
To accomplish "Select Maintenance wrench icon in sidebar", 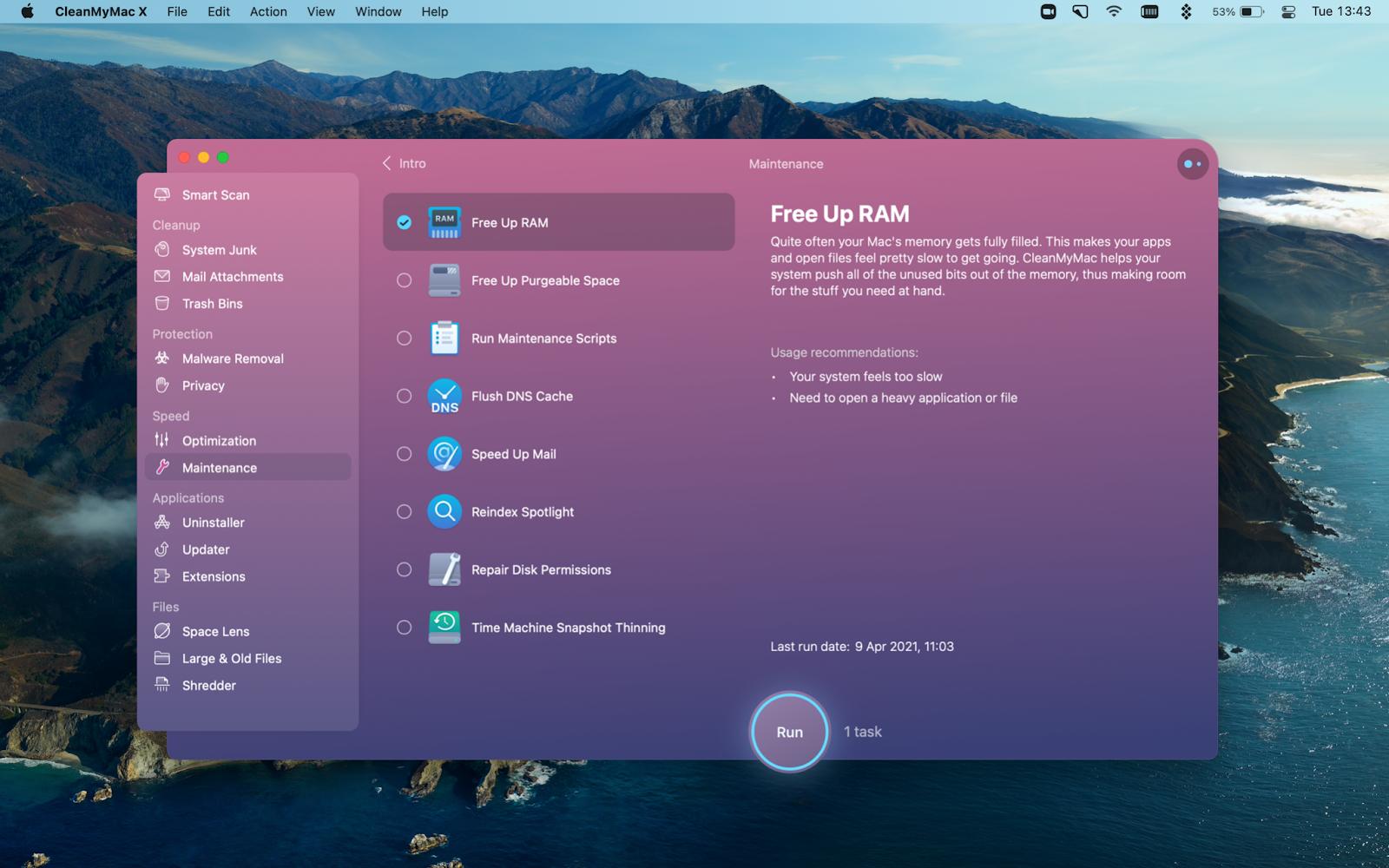I will tap(162, 467).
